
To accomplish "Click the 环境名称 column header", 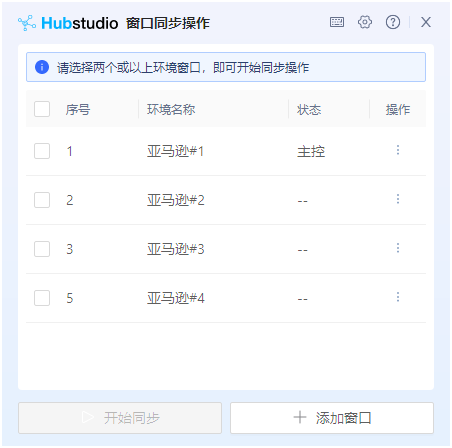I will click(x=171, y=109).
